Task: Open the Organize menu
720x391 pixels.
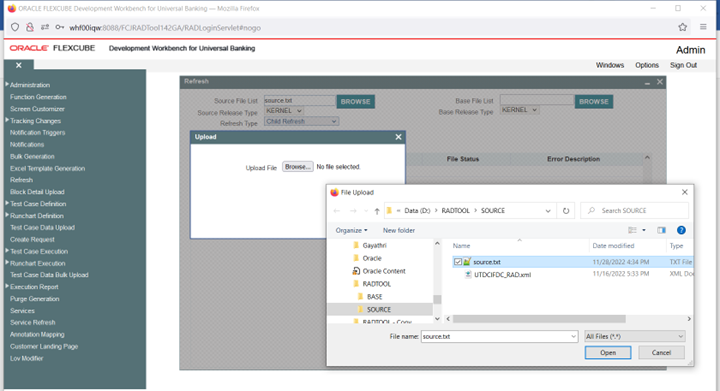Action: [x=351, y=230]
